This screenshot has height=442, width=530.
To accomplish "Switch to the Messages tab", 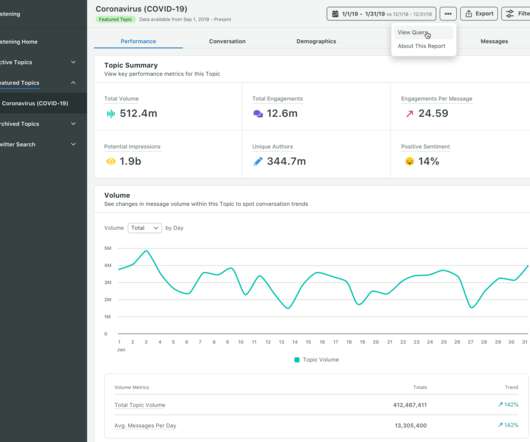I will tap(494, 41).
